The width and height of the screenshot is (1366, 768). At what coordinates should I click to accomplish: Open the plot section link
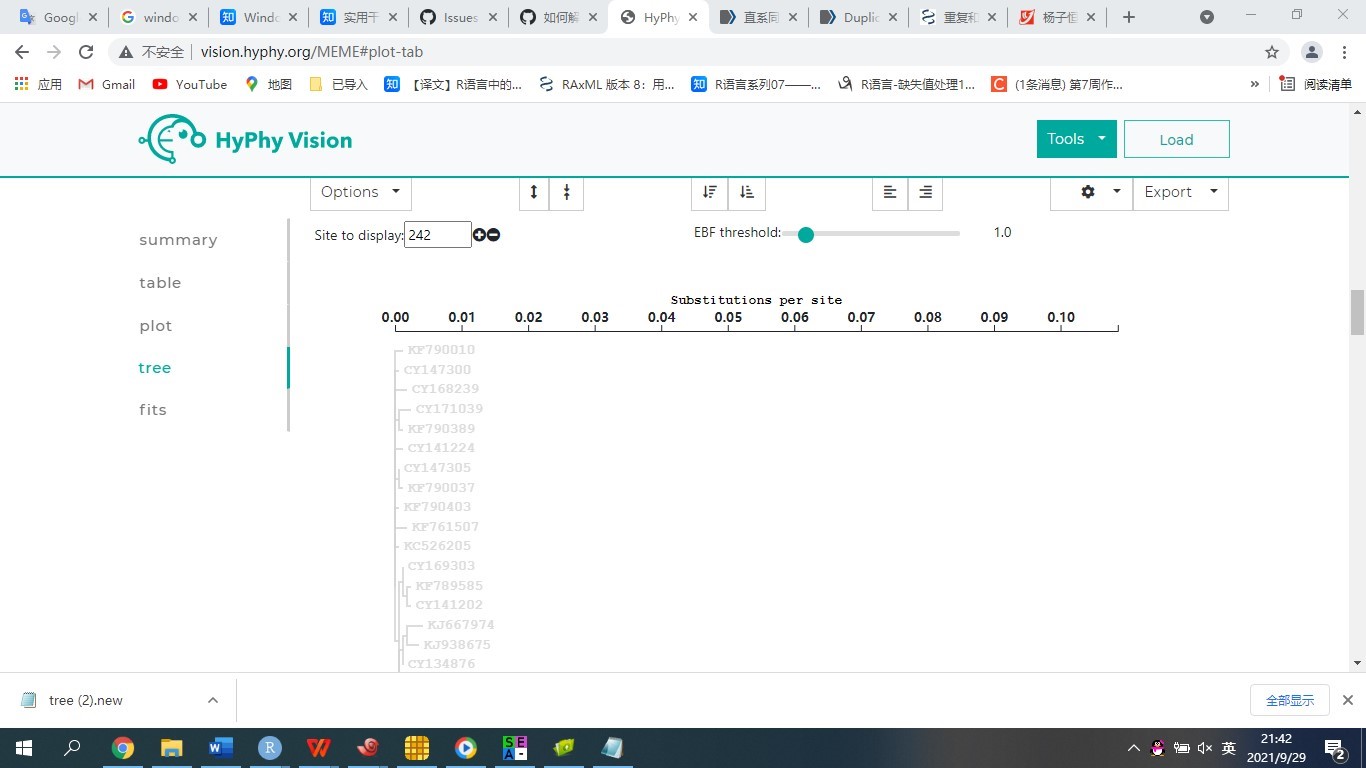[155, 325]
